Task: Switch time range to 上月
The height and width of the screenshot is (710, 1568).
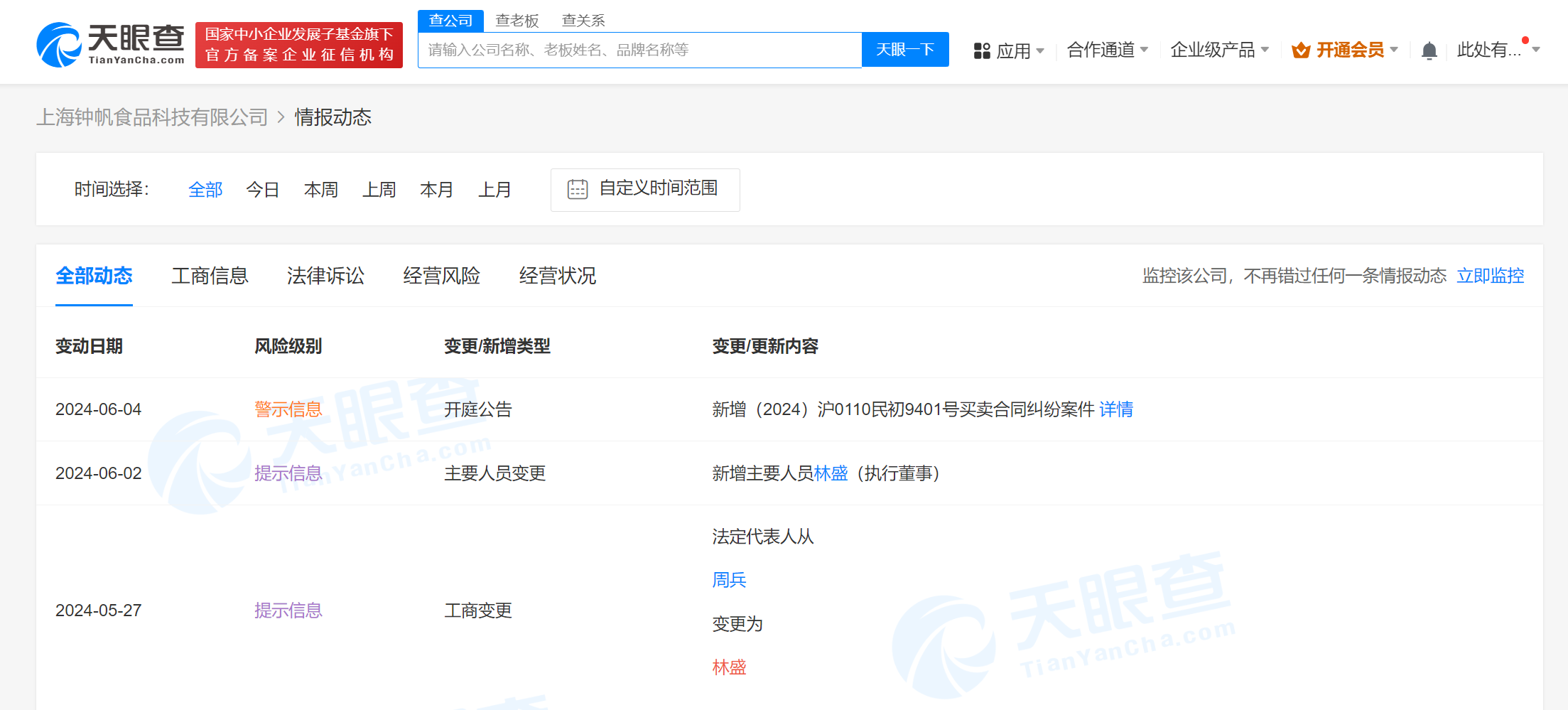Action: click(x=495, y=189)
